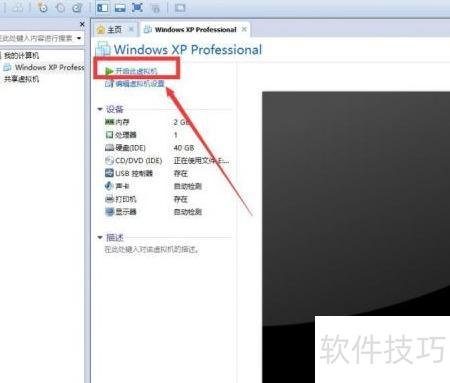Enter full screen mode icon
Screen dimensions: 450x383
click(x=137, y=8)
